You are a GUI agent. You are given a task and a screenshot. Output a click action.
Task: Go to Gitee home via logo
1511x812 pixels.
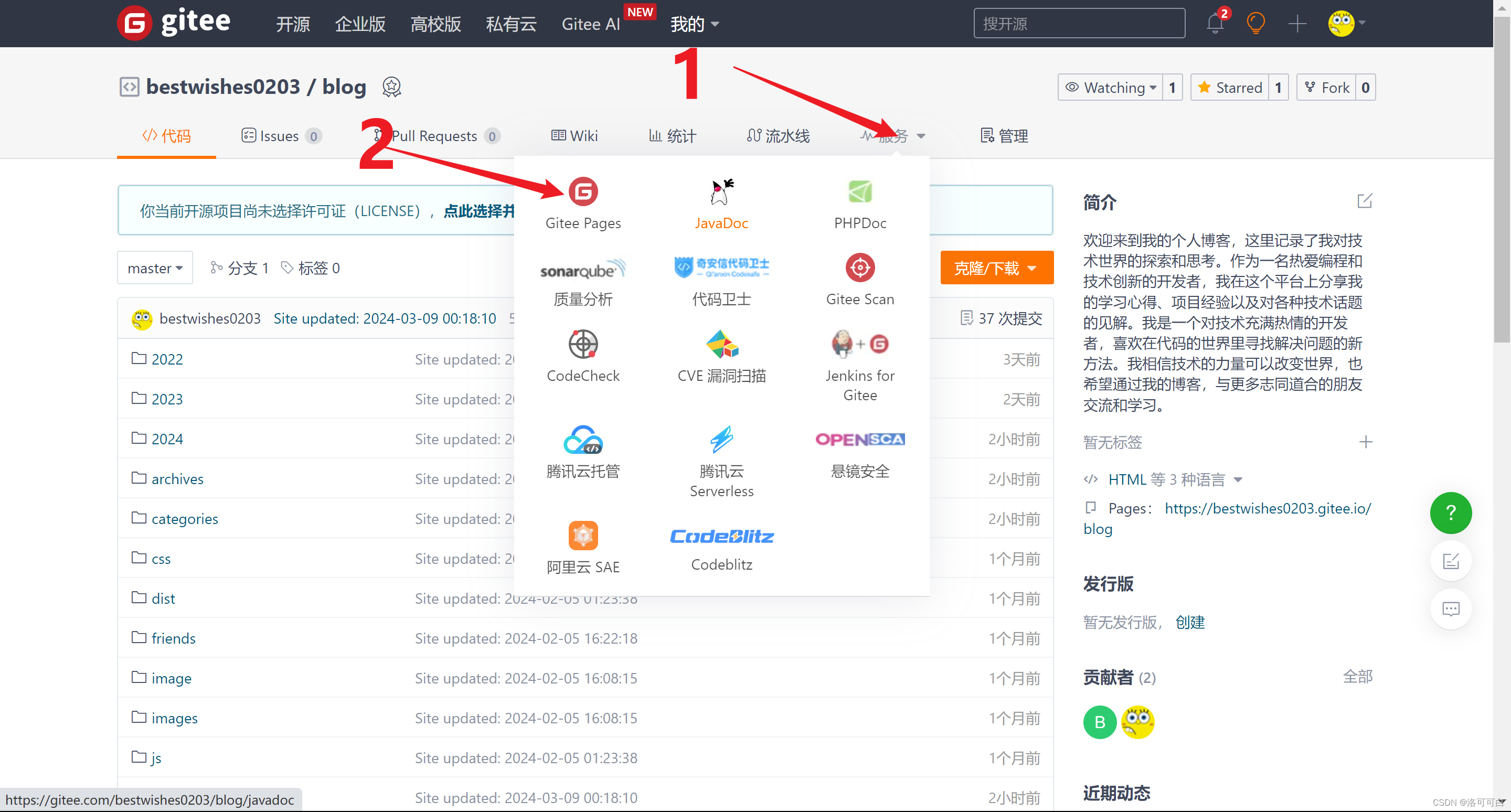(x=174, y=22)
